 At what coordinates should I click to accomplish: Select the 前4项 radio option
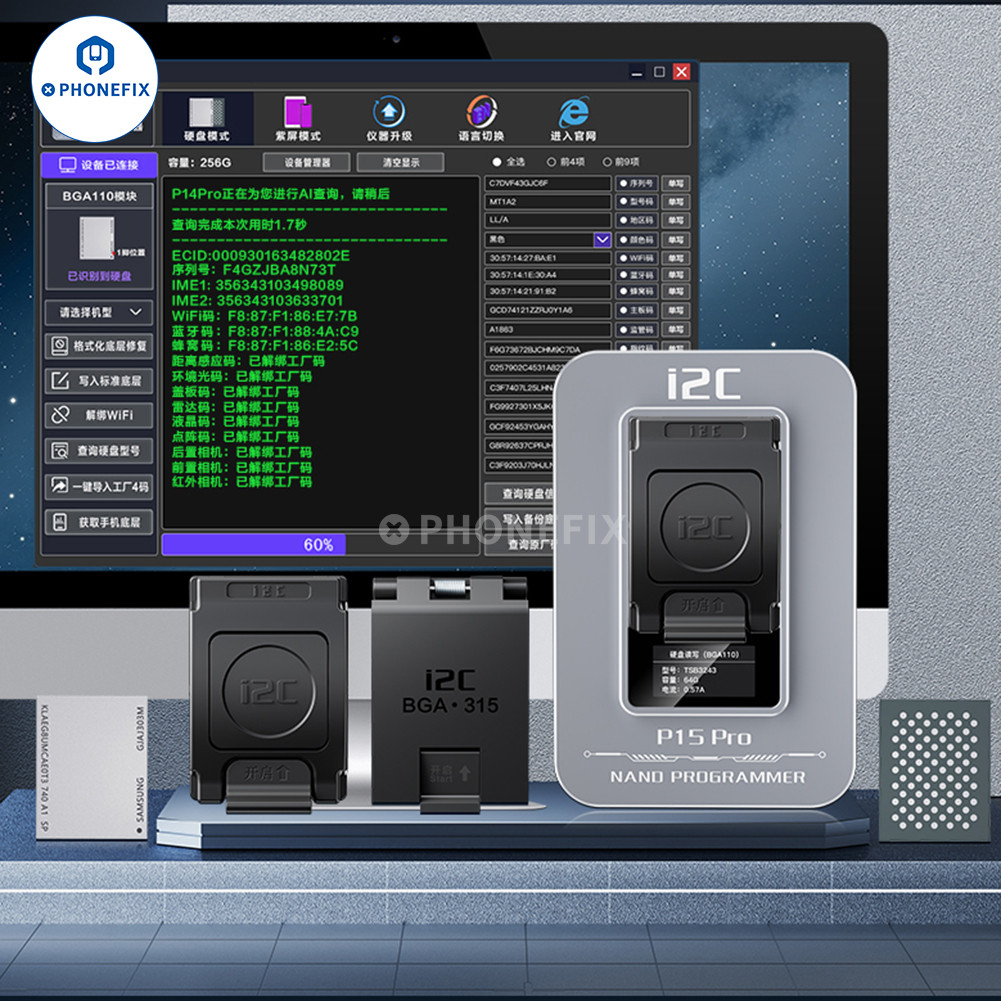[x=551, y=162]
